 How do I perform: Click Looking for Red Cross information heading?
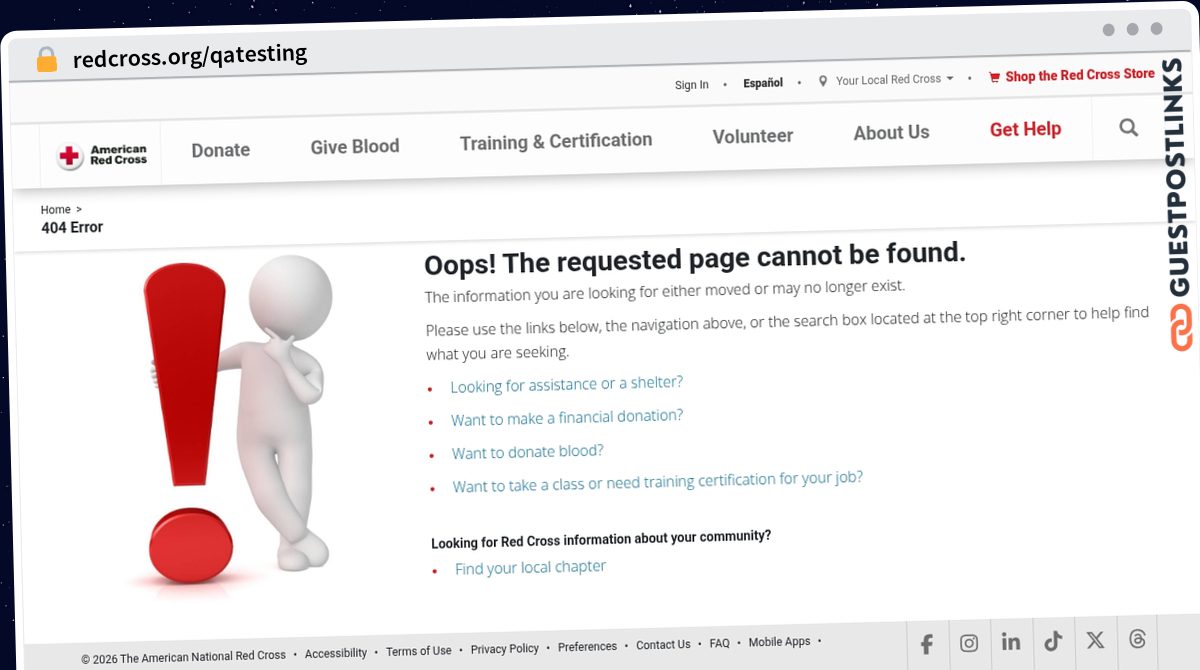click(601, 539)
